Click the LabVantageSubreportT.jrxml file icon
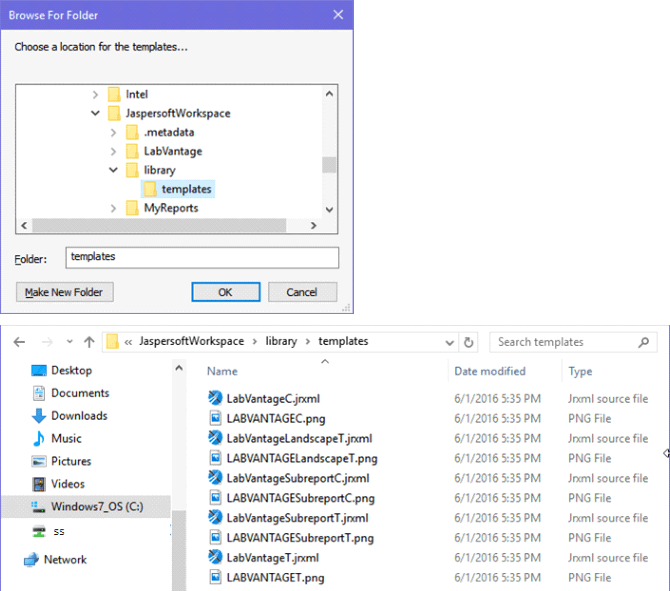Image resolution: width=670 pixels, height=591 pixels. point(215,517)
